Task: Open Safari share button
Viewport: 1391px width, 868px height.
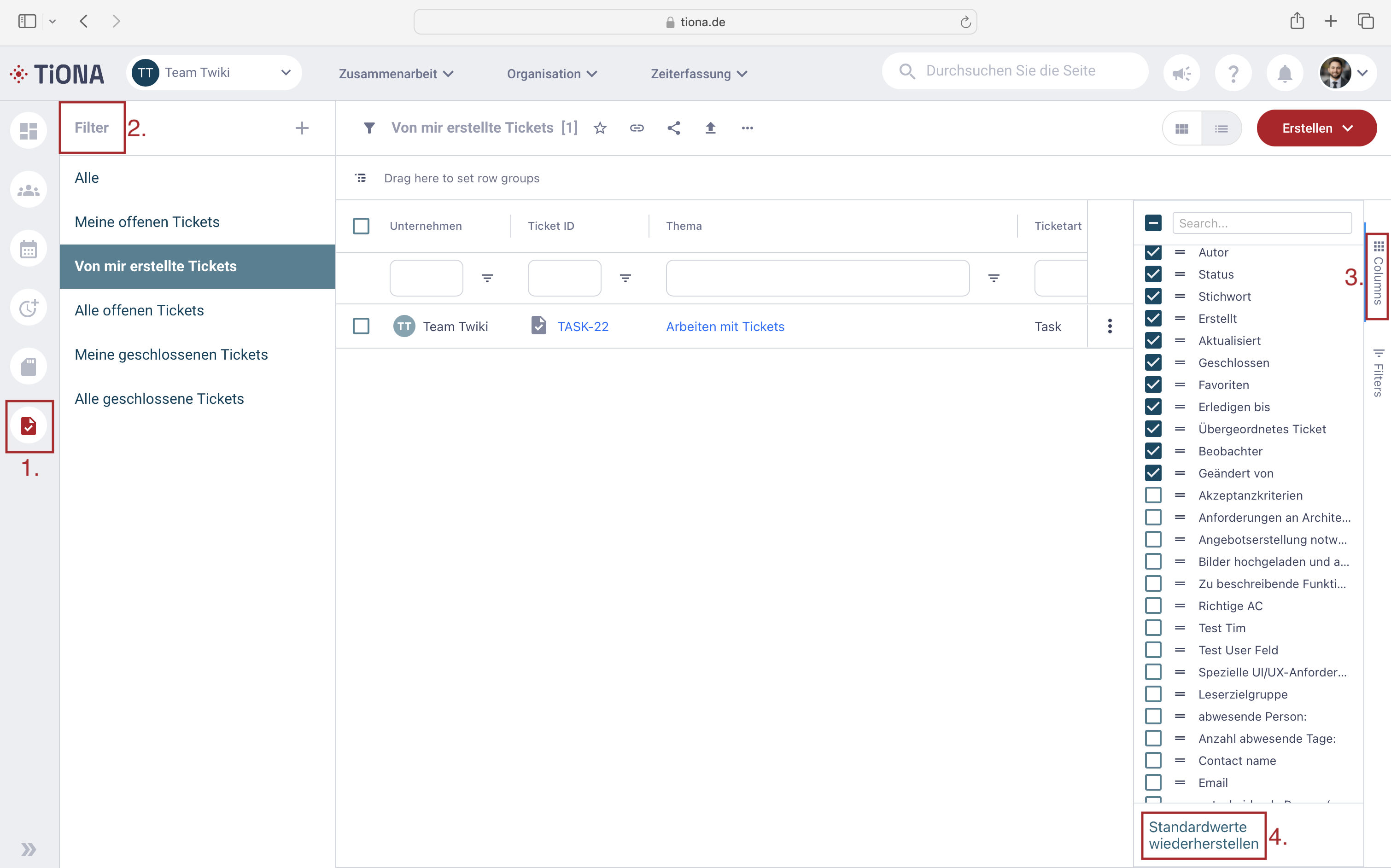Action: [1297, 21]
